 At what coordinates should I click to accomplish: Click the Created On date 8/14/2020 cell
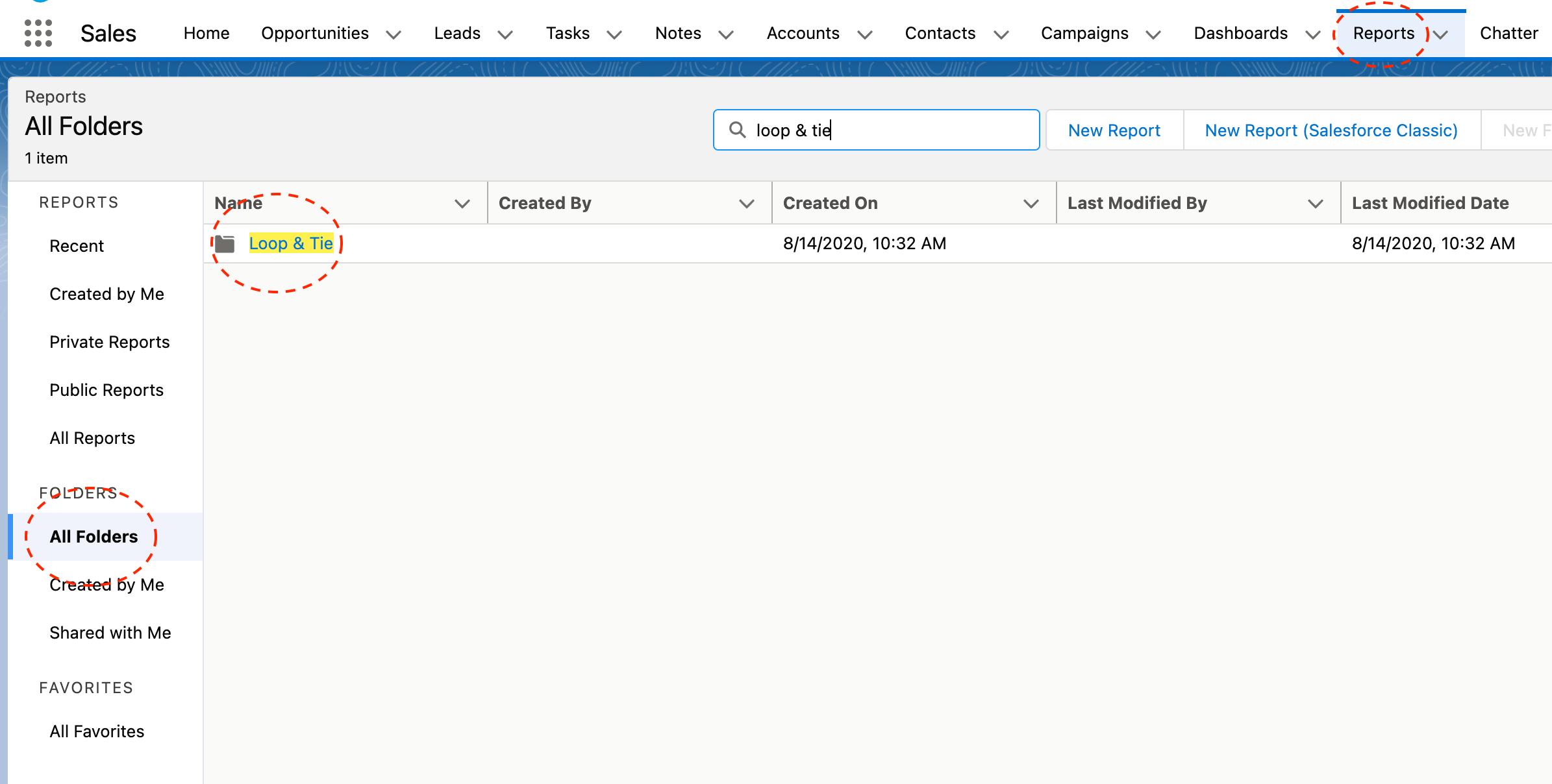tap(864, 243)
